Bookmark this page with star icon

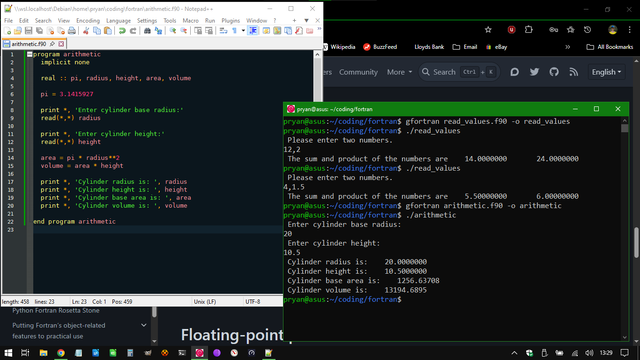point(488,29)
